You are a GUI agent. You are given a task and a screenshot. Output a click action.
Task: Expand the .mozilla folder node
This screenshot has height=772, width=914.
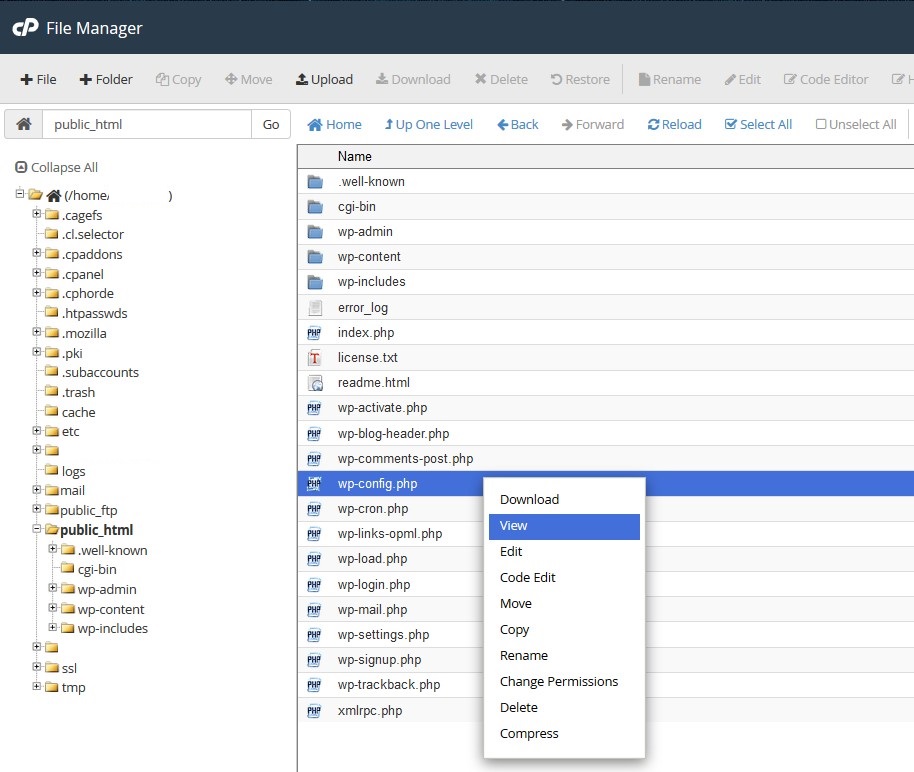point(37,332)
